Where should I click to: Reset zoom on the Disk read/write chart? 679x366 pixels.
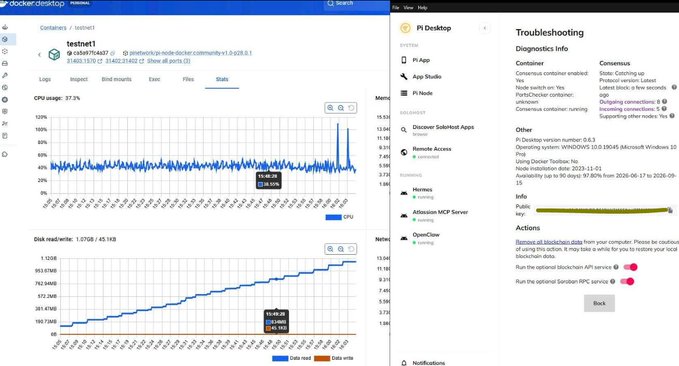[351, 249]
